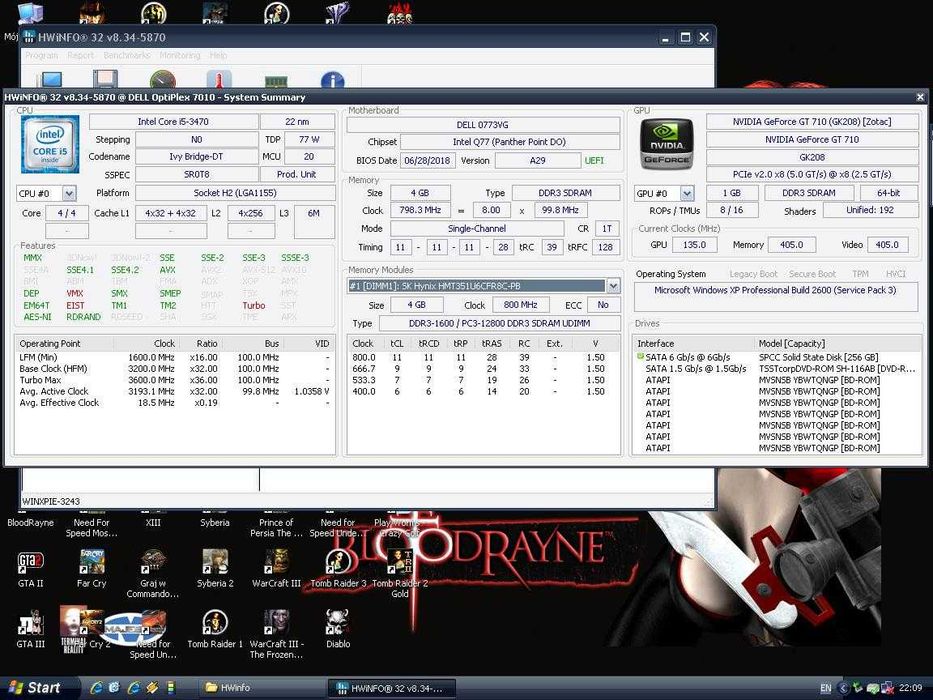Click the Intel Q77 chipset field

click(x=509, y=142)
